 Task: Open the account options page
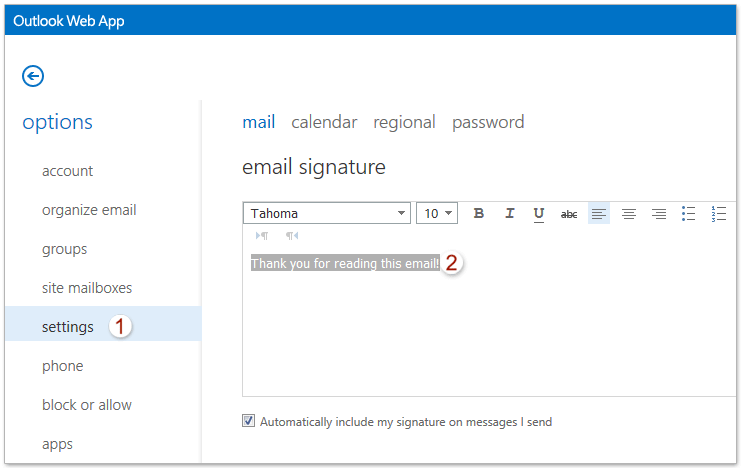click(x=68, y=171)
